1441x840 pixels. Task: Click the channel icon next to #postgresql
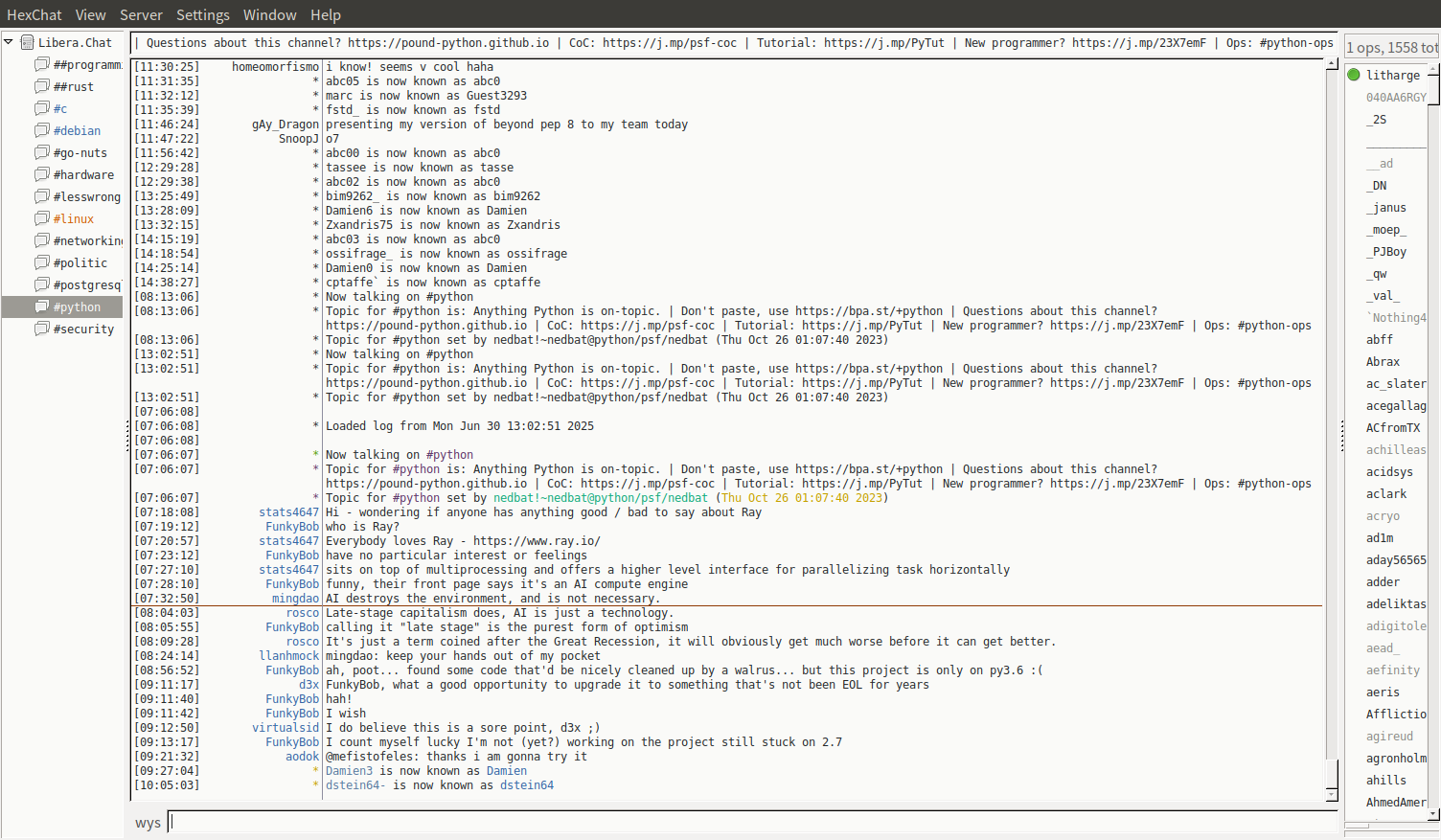tap(41, 284)
